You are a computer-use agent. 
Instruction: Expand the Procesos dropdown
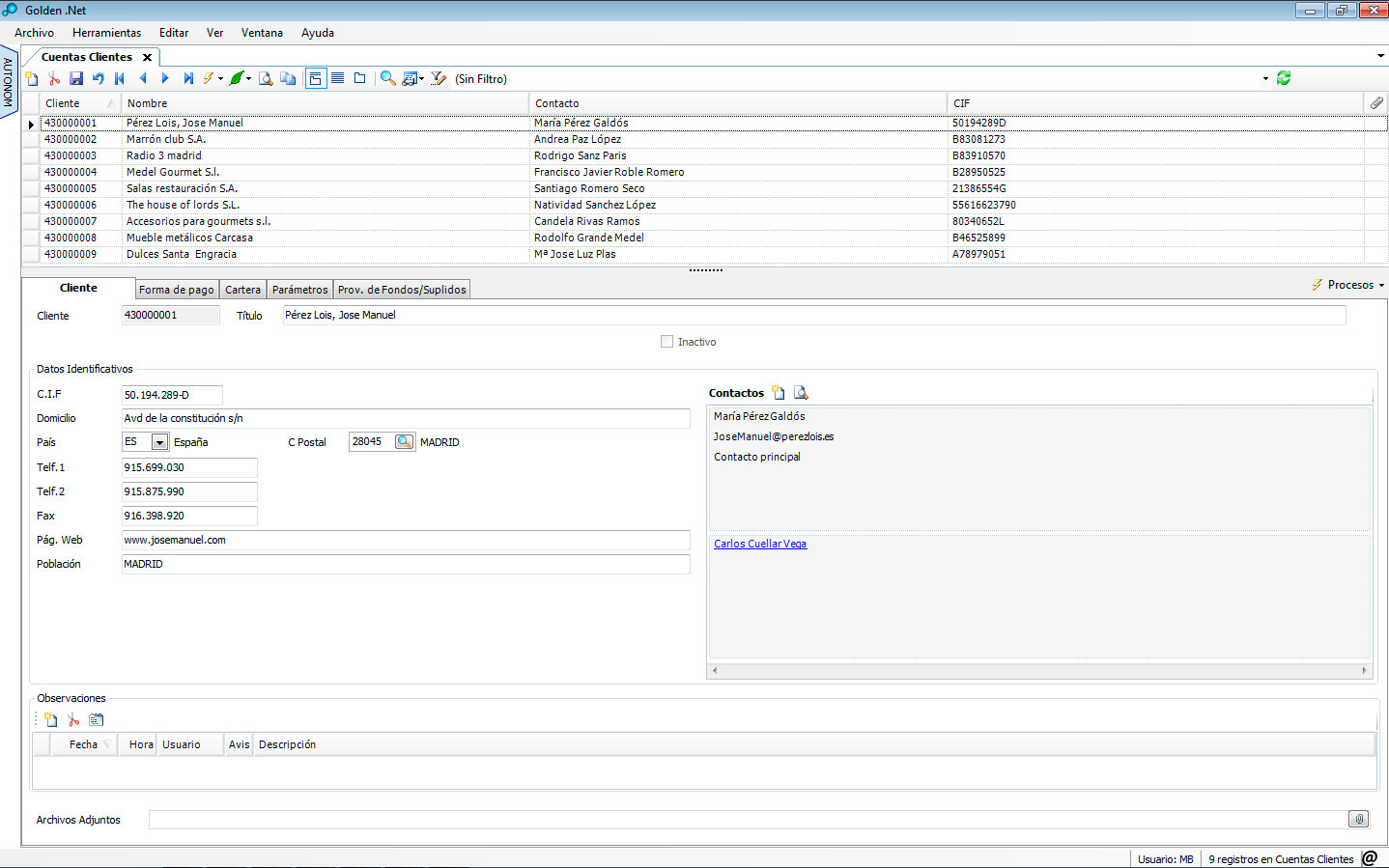point(1348,285)
